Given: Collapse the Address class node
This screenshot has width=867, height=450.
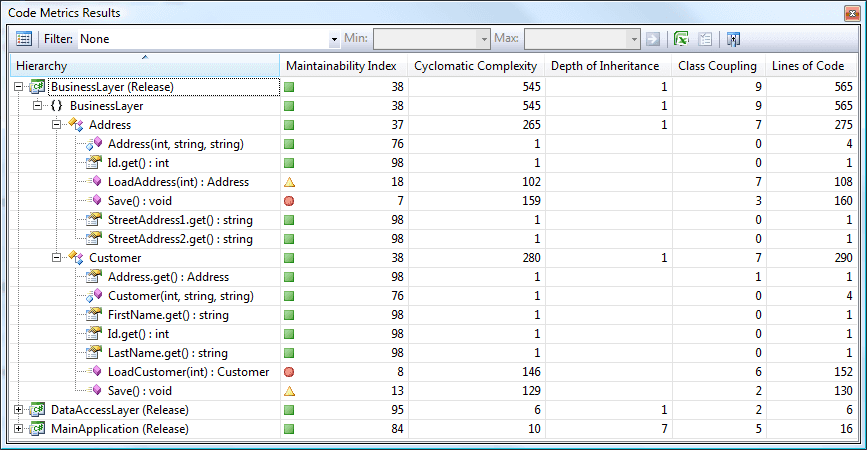Looking at the screenshot, I should coord(57,125).
